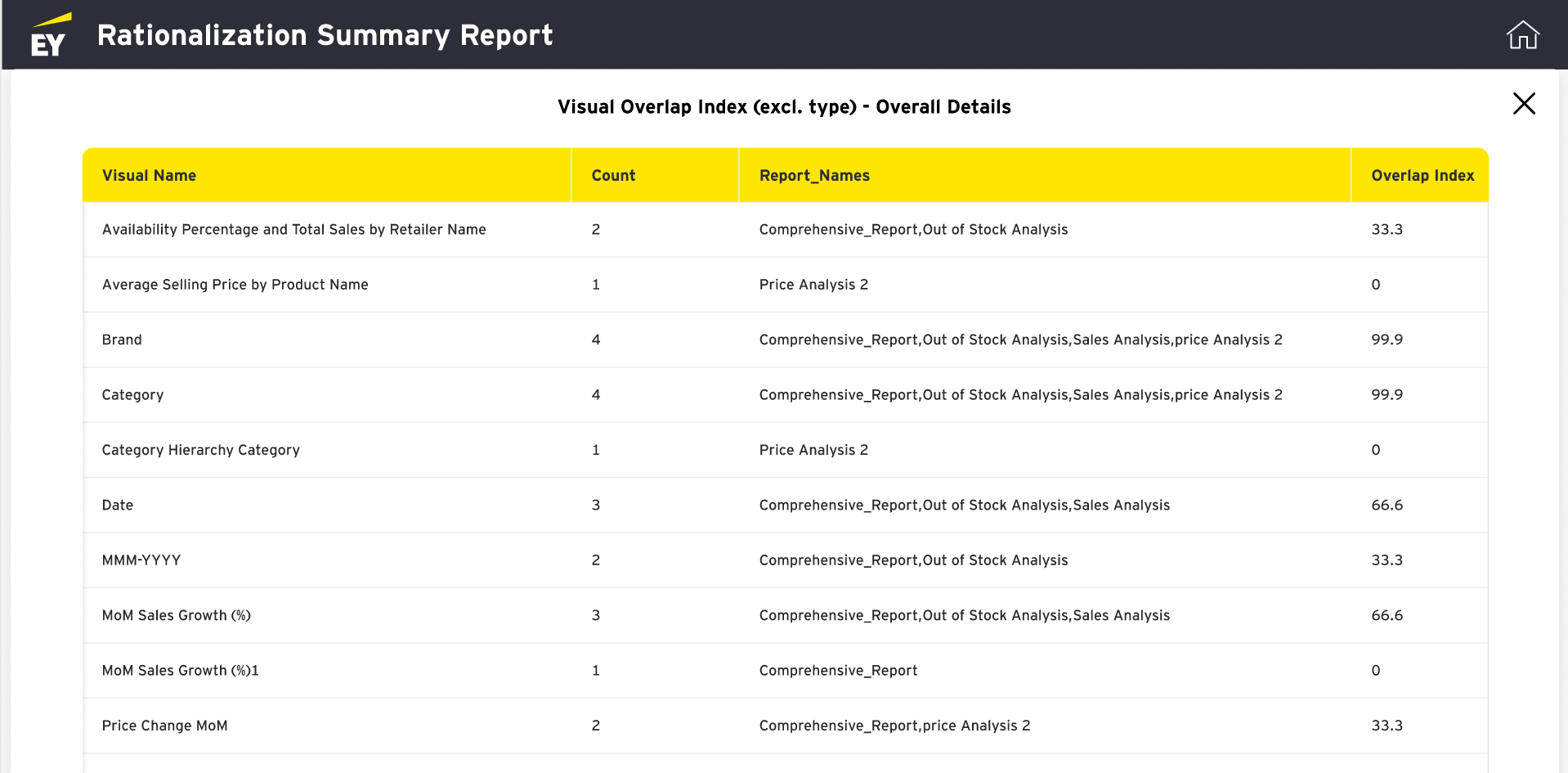1568x773 pixels.
Task: Click the Rationalization Summary Report title
Action: 325,35
